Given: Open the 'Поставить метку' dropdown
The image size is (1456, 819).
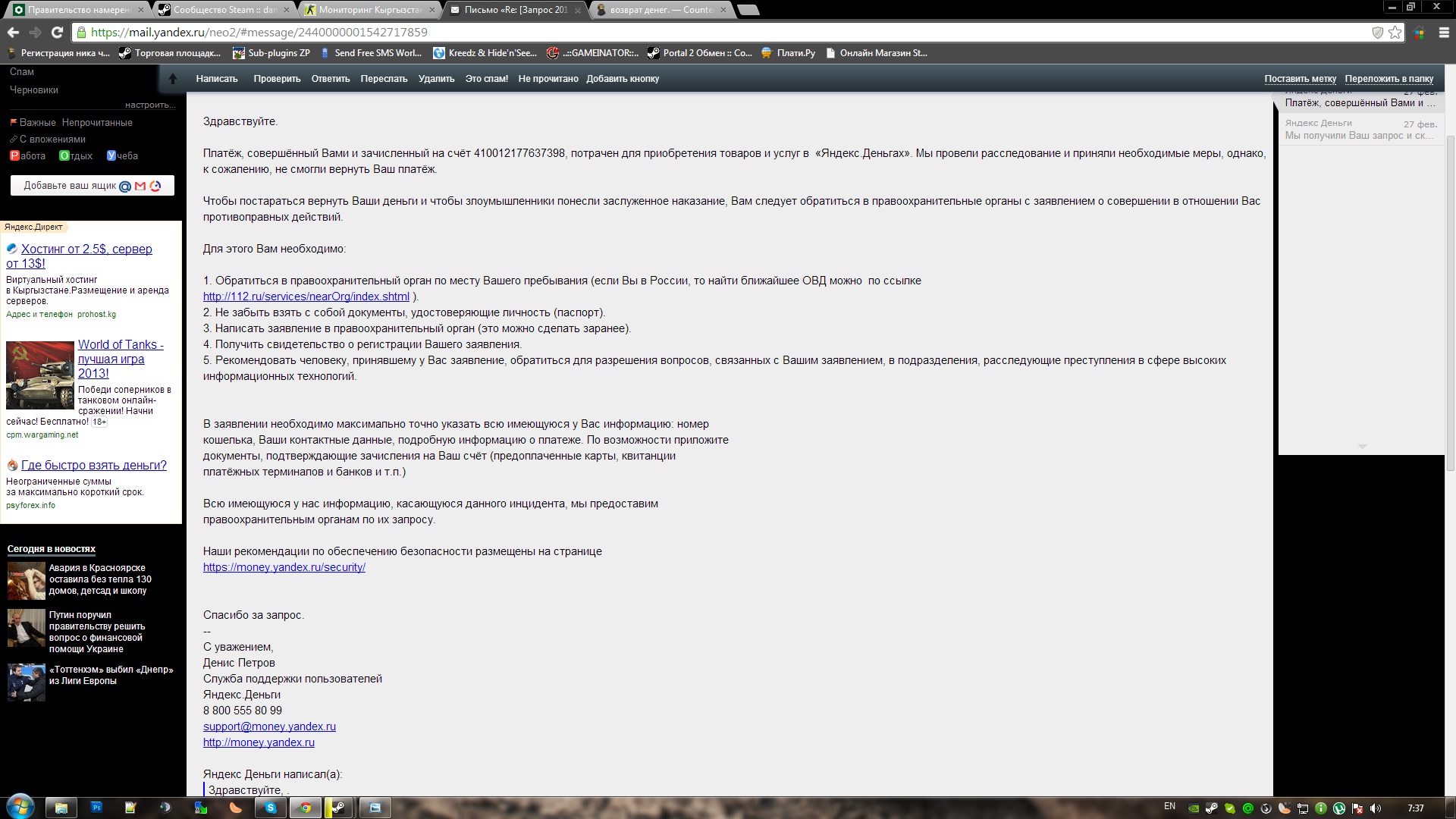Looking at the screenshot, I should (1300, 79).
